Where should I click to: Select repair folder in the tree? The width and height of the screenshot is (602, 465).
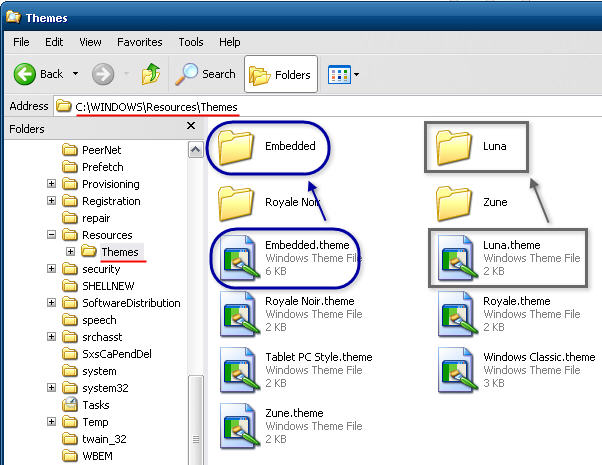pyautogui.click(x=96, y=218)
